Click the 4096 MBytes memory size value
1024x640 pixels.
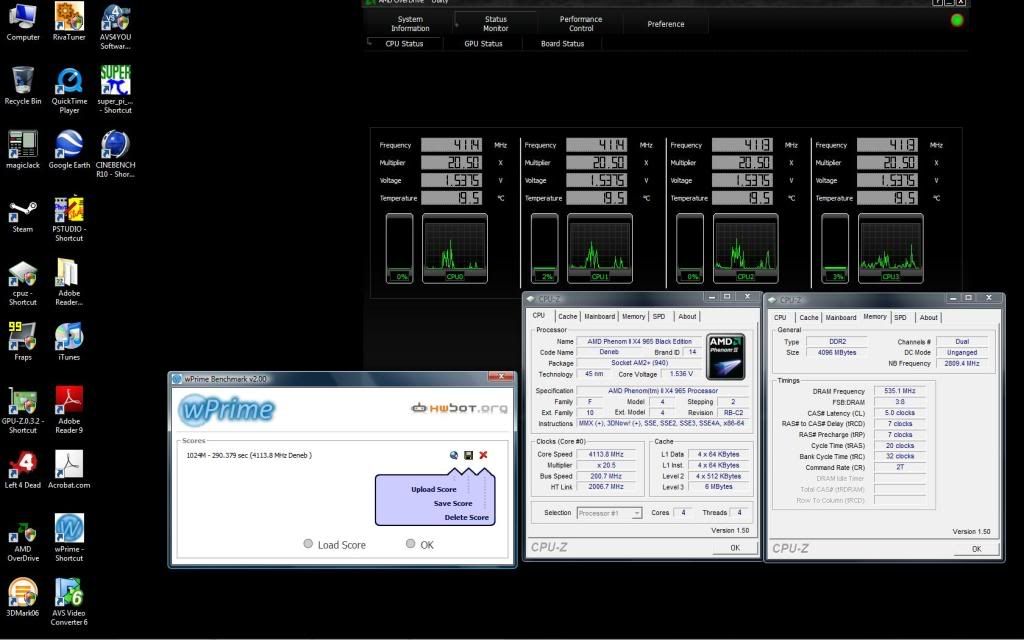click(x=837, y=353)
